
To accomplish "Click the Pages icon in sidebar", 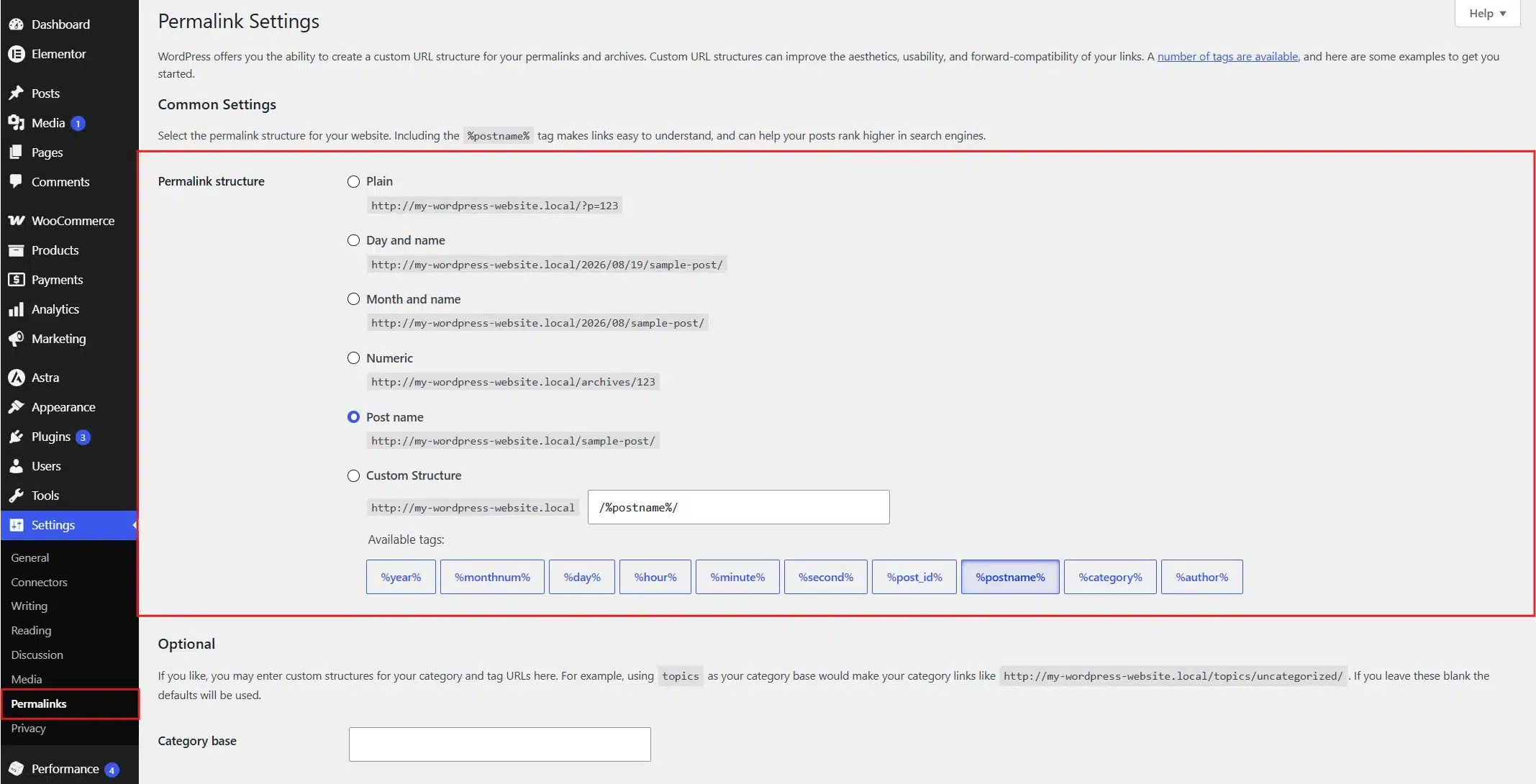I will click(x=16, y=152).
